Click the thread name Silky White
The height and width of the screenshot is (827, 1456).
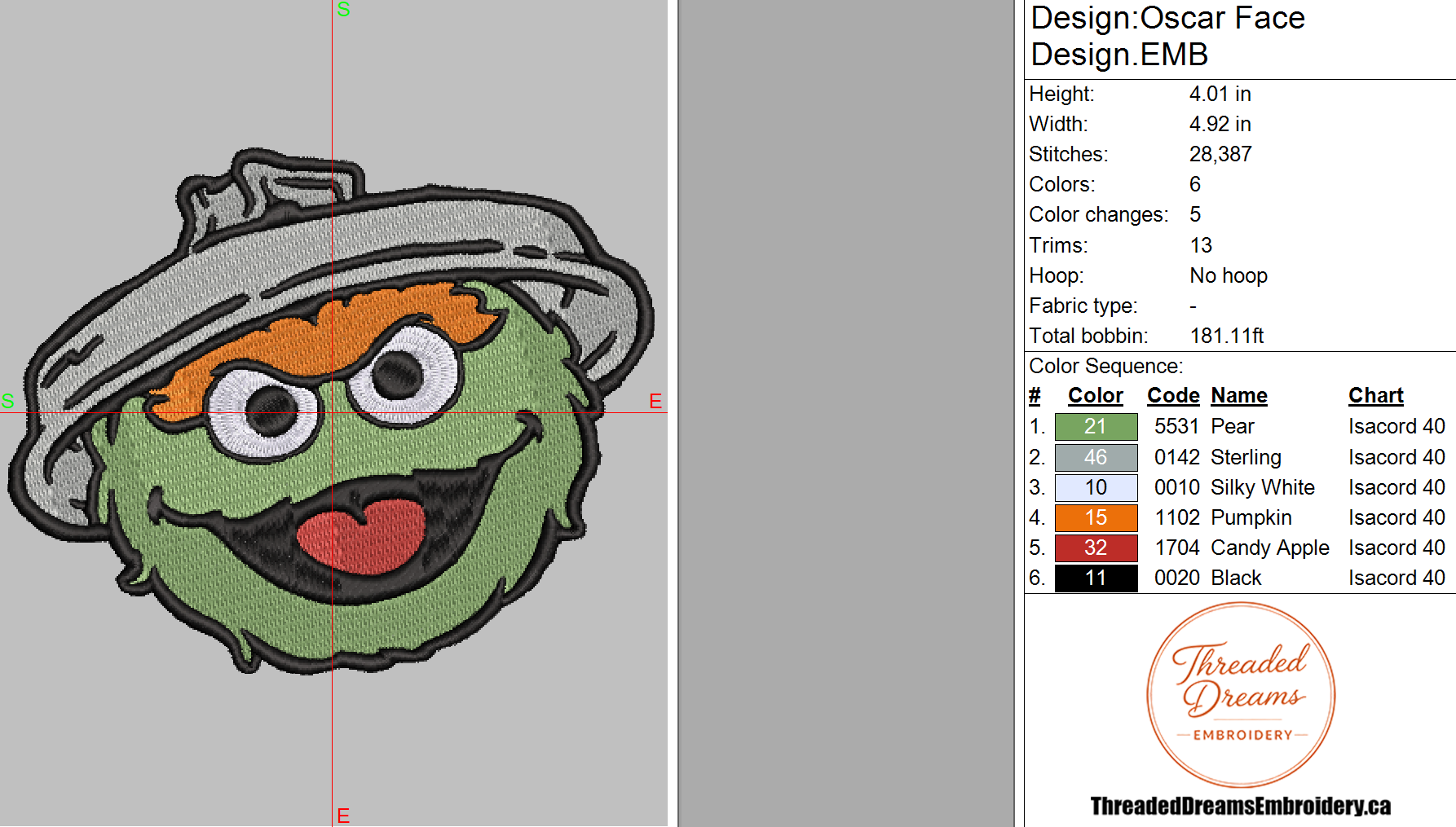tap(1263, 487)
